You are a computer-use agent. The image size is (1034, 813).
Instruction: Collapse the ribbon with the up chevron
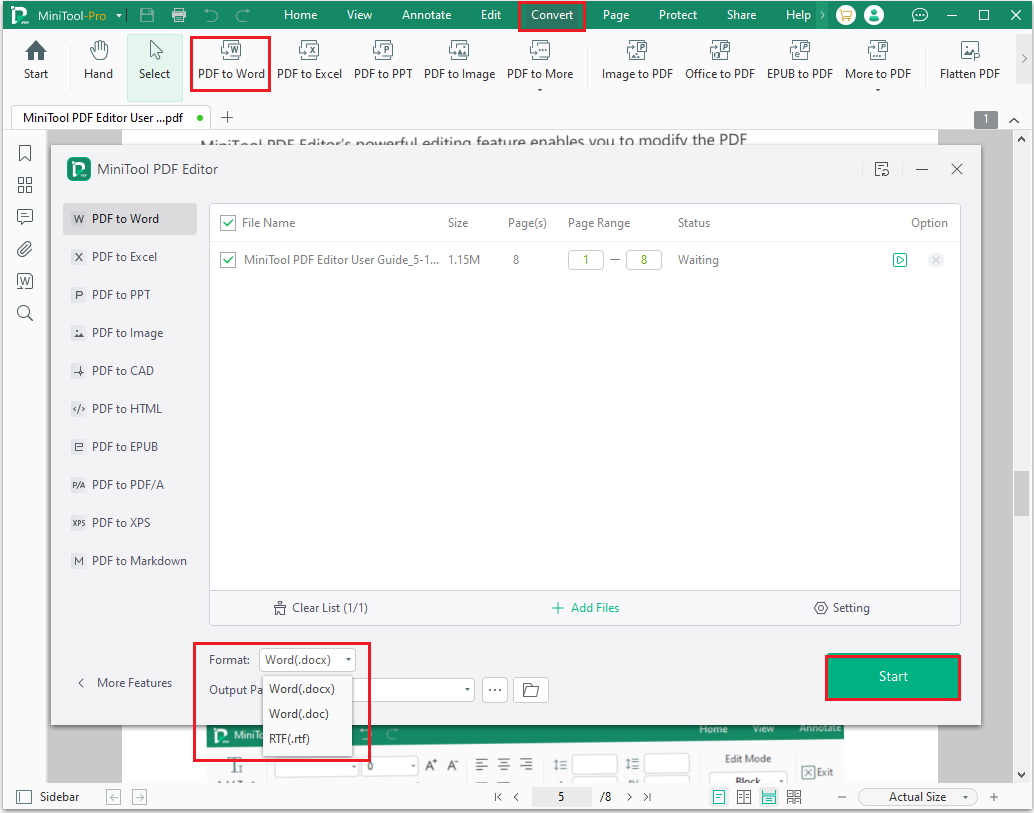coord(1014,120)
